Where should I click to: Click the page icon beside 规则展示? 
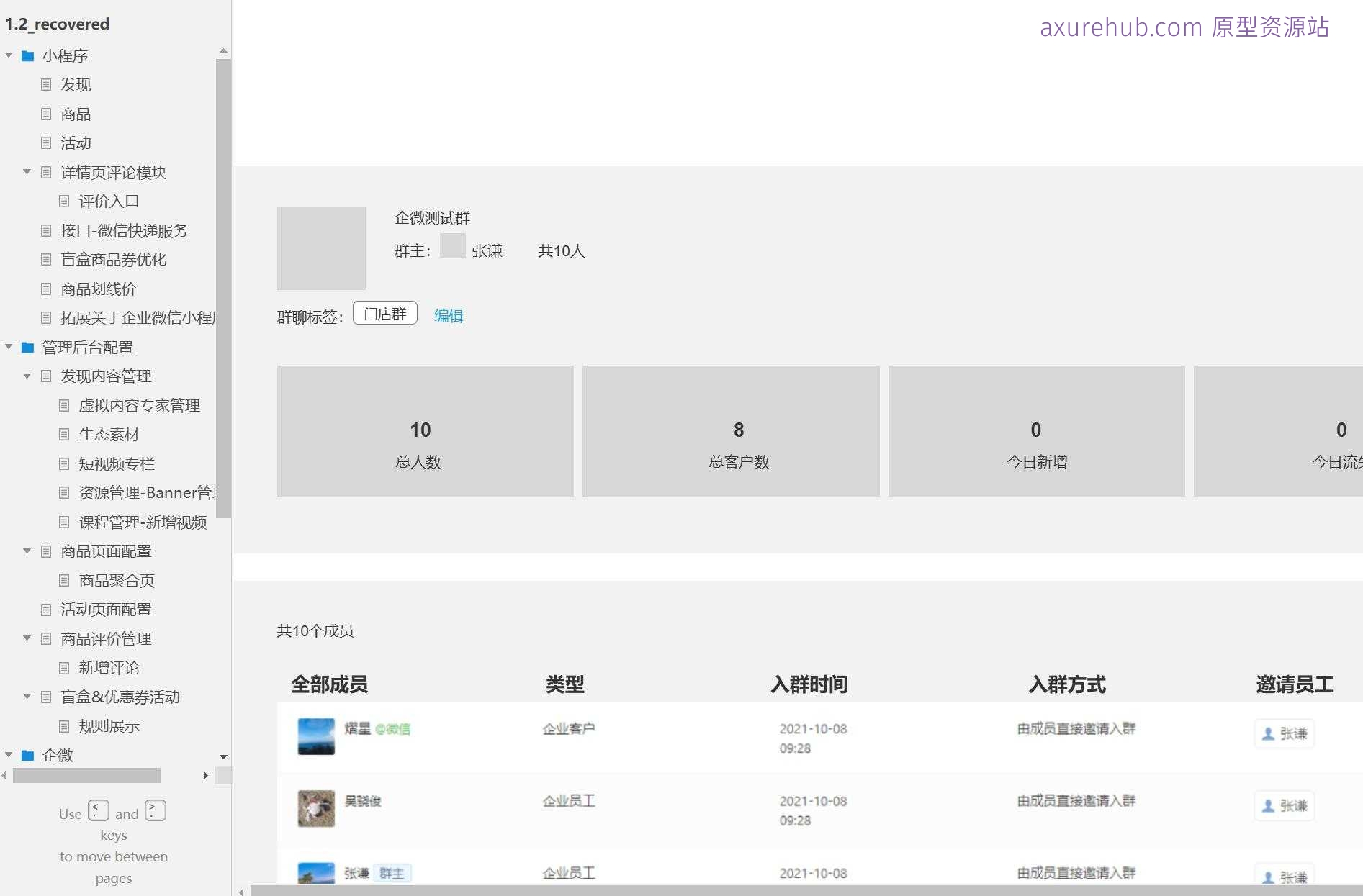point(64,726)
